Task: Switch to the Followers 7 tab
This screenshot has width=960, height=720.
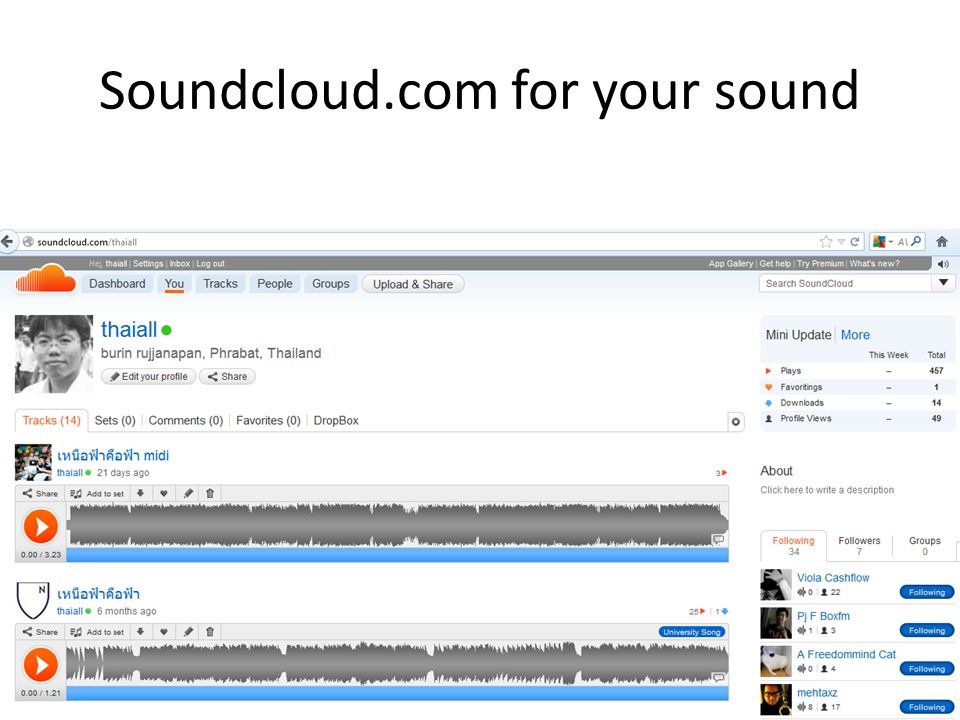Action: tap(859, 546)
